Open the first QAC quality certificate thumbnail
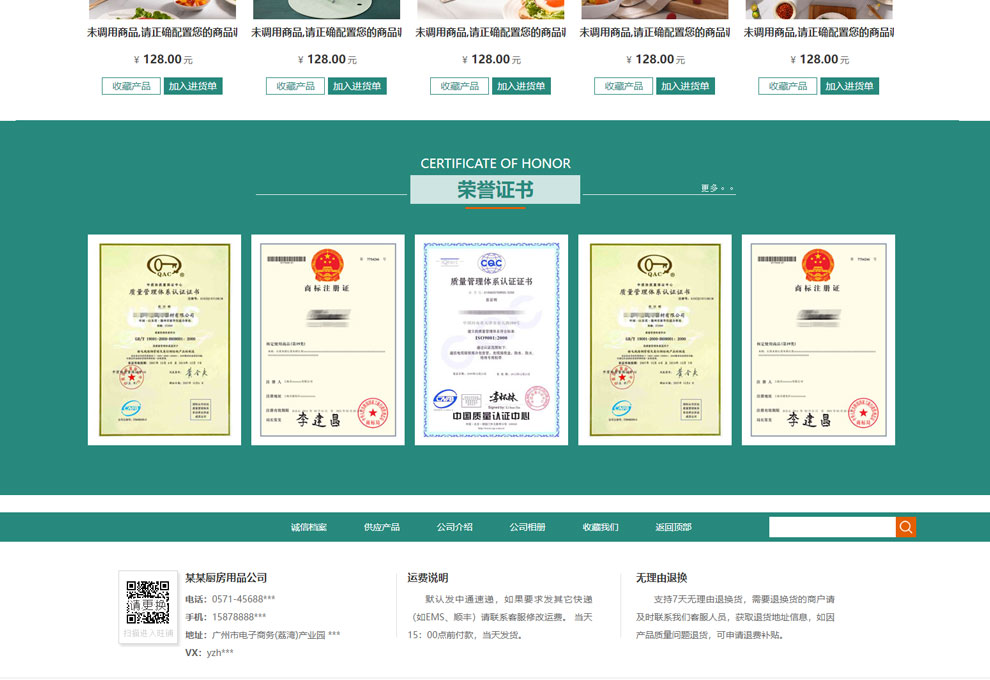 point(164,340)
